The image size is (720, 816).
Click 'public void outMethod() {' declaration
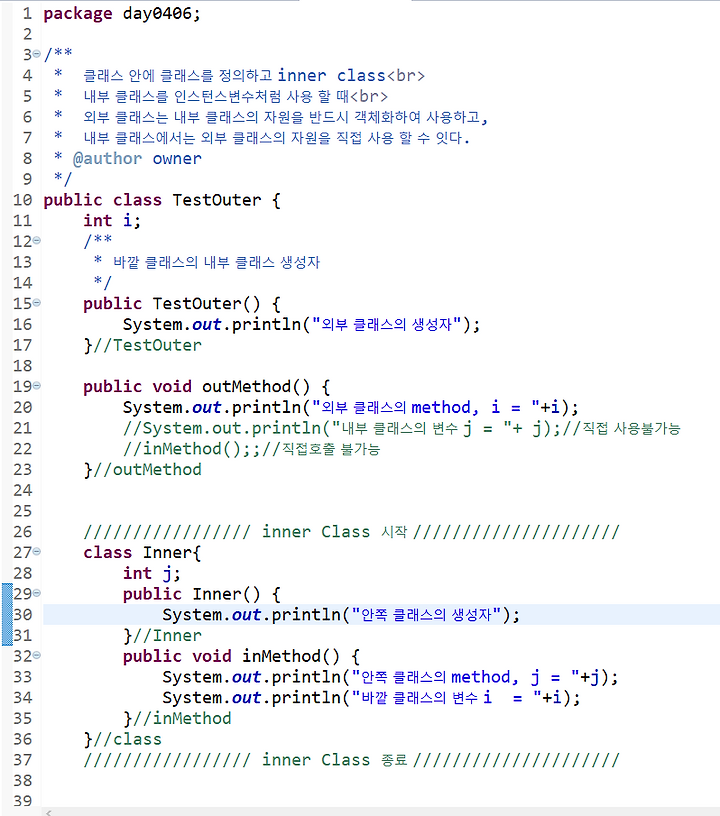point(207,387)
